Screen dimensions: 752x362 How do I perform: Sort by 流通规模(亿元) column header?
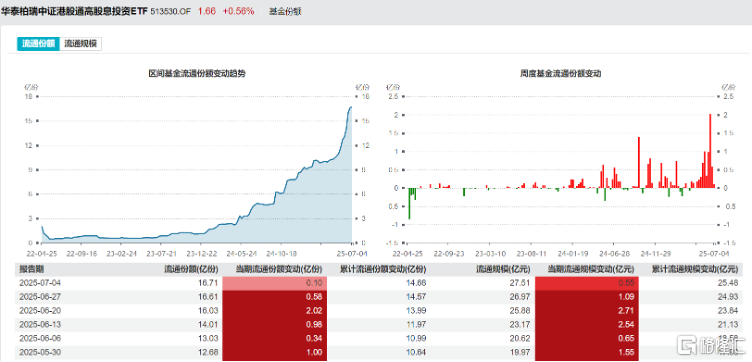tap(502, 269)
